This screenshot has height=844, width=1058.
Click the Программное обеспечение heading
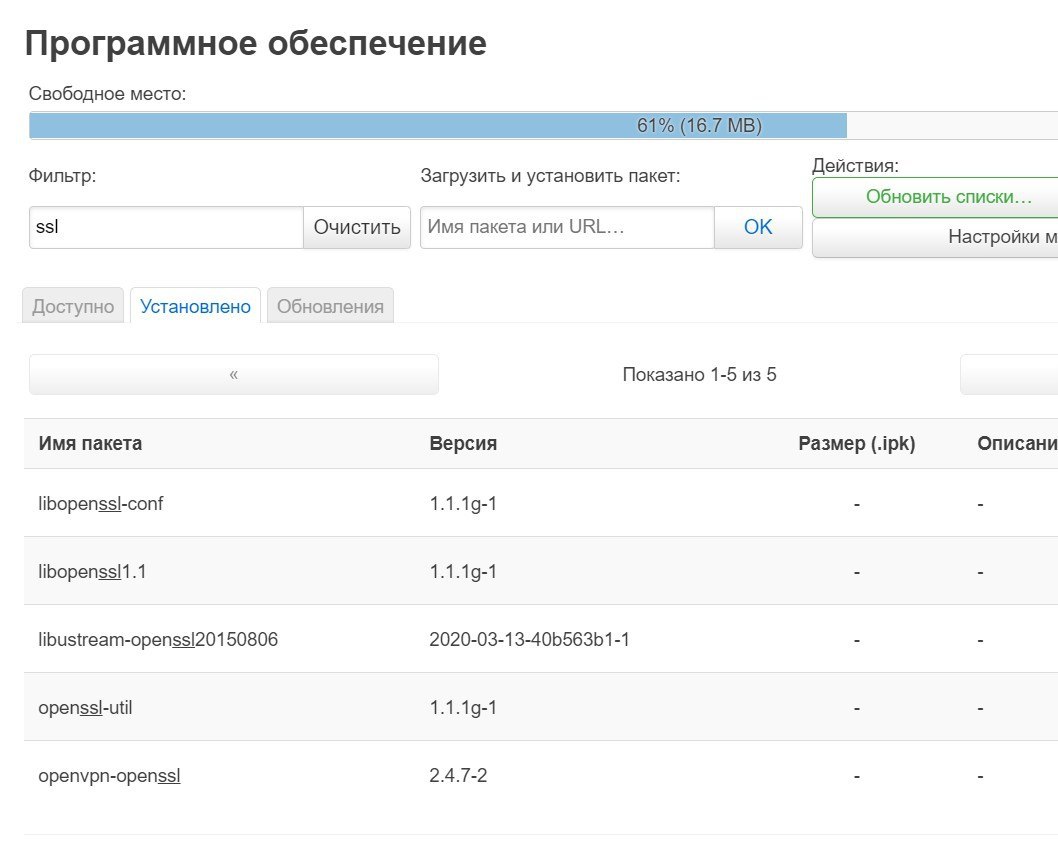pos(256,44)
